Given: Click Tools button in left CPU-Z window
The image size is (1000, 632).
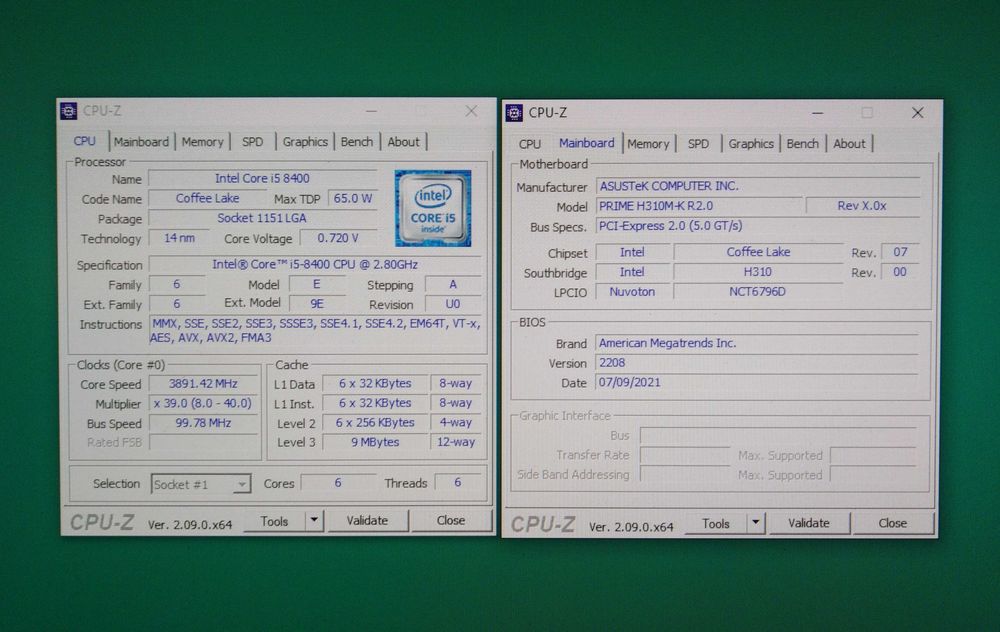Looking at the screenshot, I should coord(274,521).
